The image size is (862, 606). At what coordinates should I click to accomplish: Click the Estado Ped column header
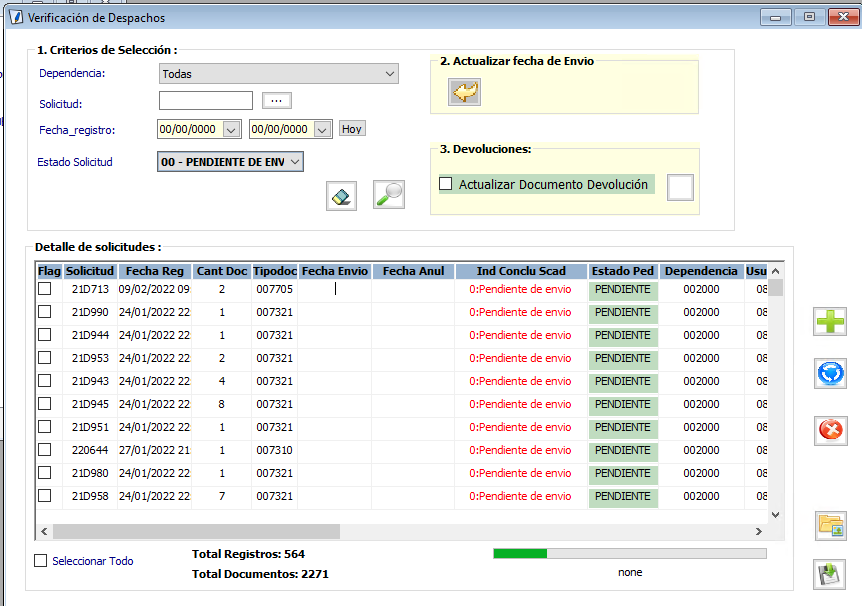pyautogui.click(x=623, y=271)
